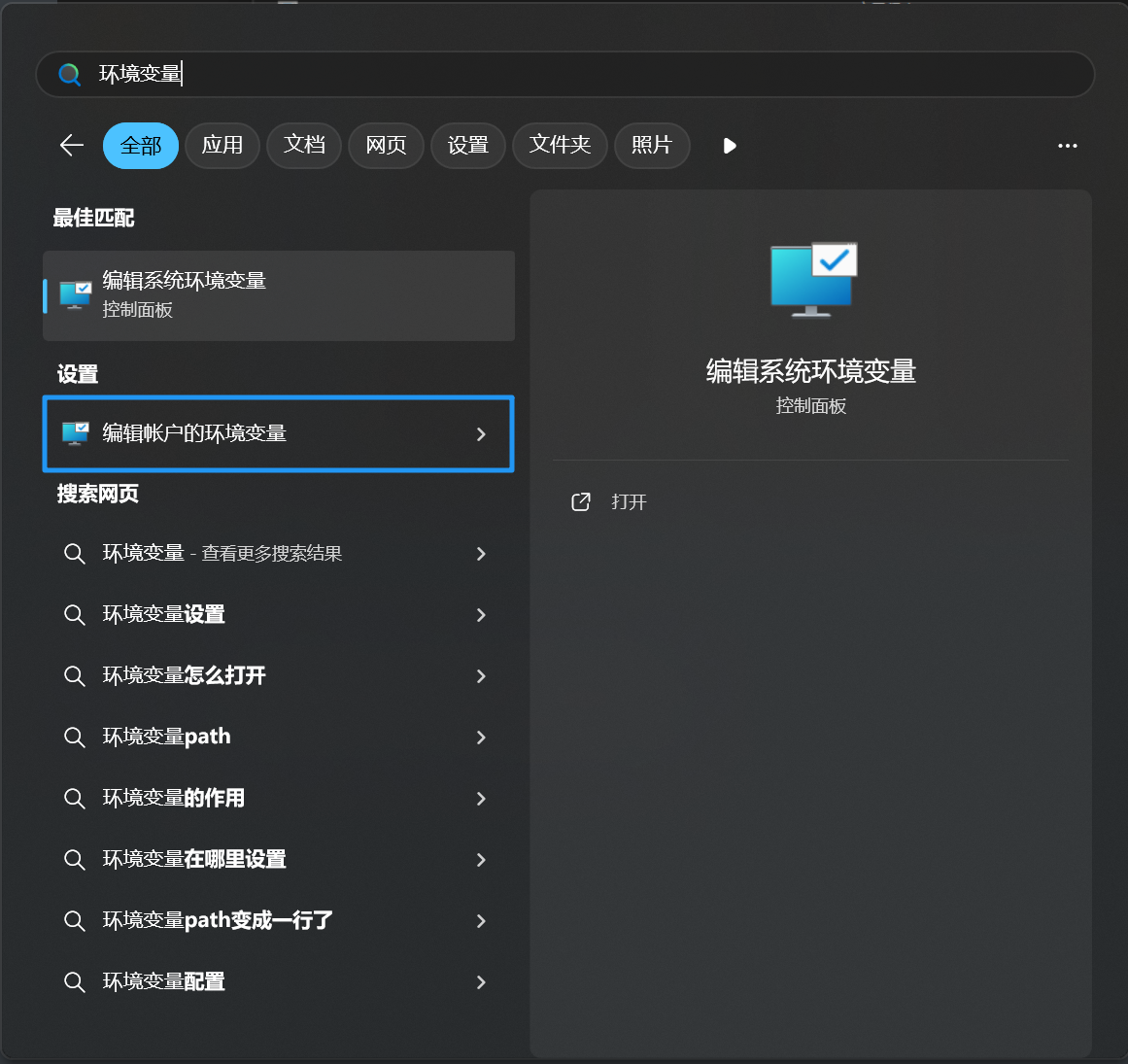
Task: Open best match 编辑系统环境变量 result
Action: (279, 295)
